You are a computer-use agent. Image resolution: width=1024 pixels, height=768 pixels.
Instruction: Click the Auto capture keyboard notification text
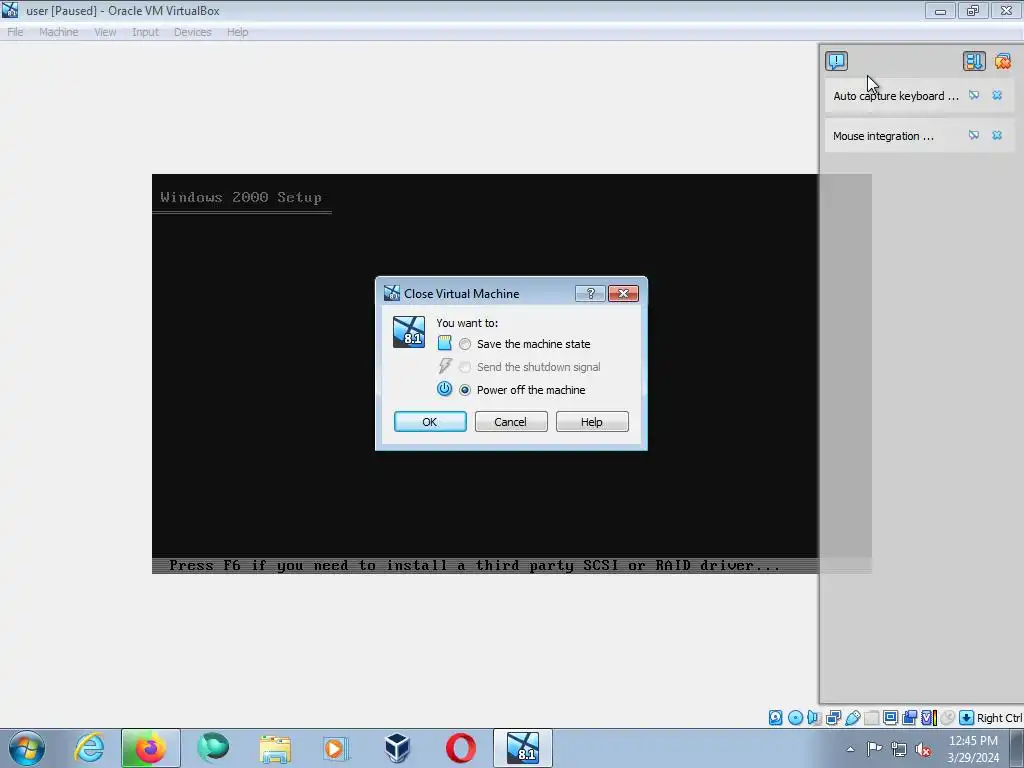click(895, 96)
